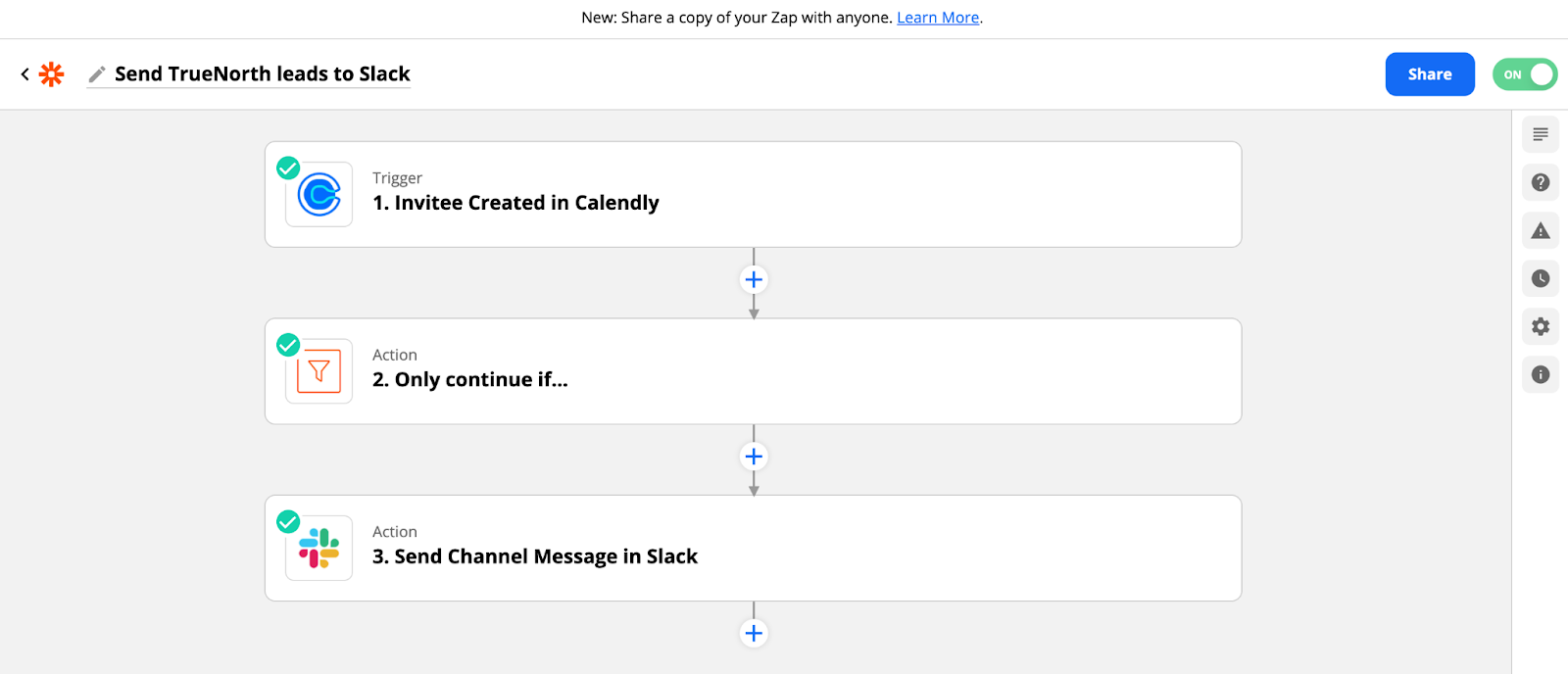Add a step after the filter action

[754, 457]
